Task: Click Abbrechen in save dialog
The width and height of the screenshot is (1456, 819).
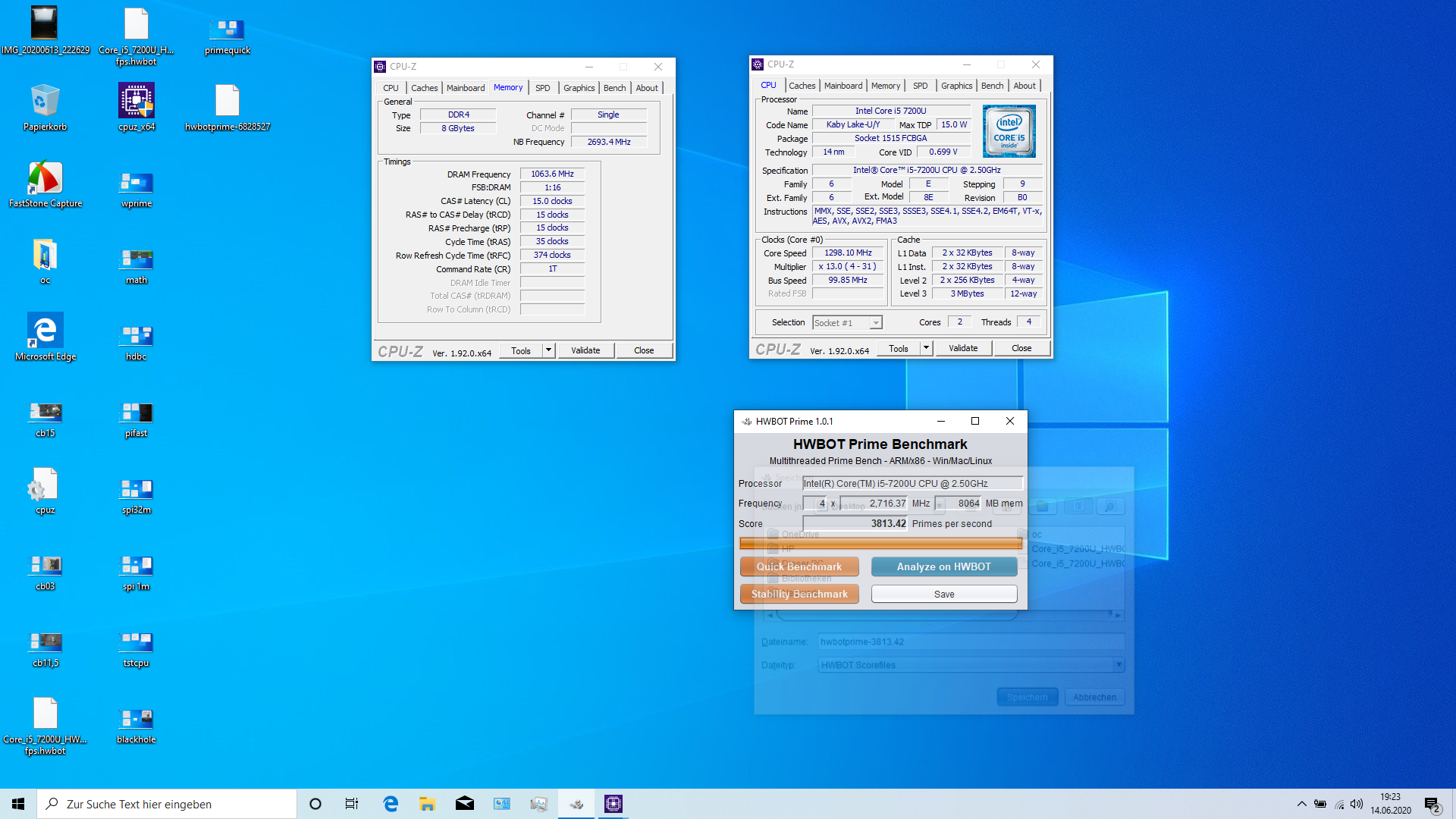Action: [1094, 697]
